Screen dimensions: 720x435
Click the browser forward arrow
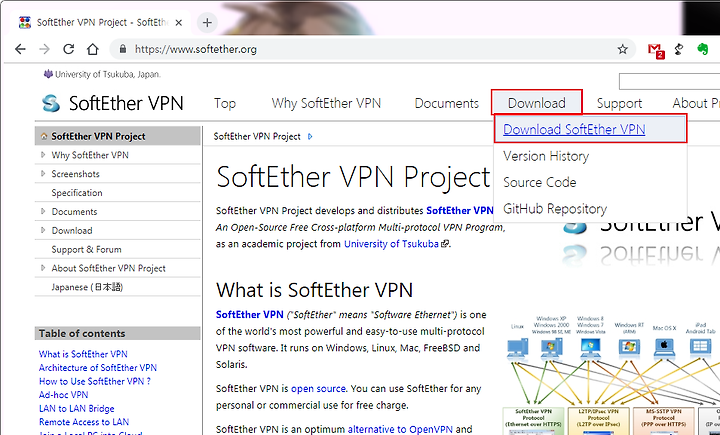click(45, 49)
